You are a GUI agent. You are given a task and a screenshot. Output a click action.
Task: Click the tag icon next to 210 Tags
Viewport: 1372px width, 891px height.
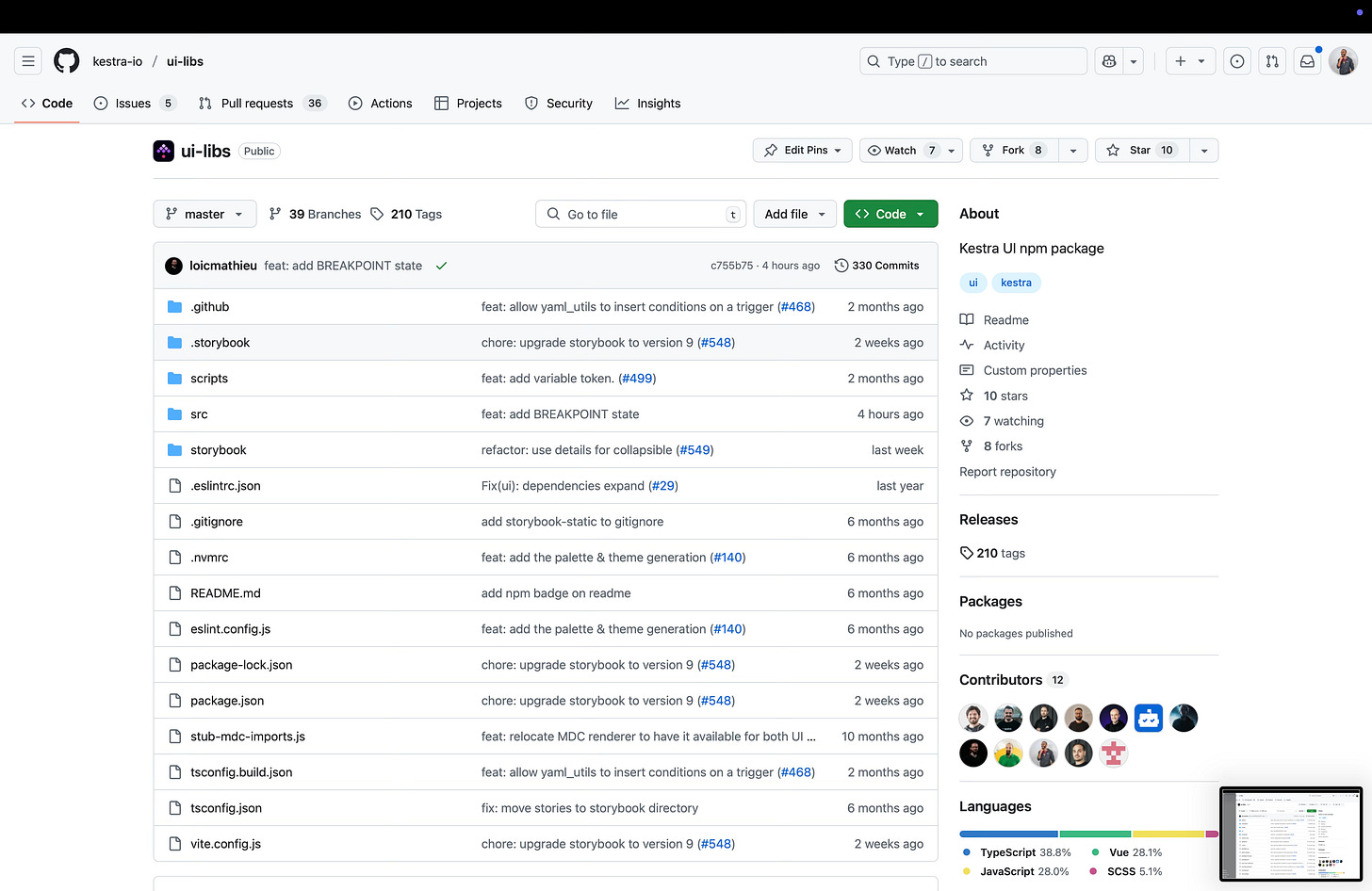[x=377, y=215]
